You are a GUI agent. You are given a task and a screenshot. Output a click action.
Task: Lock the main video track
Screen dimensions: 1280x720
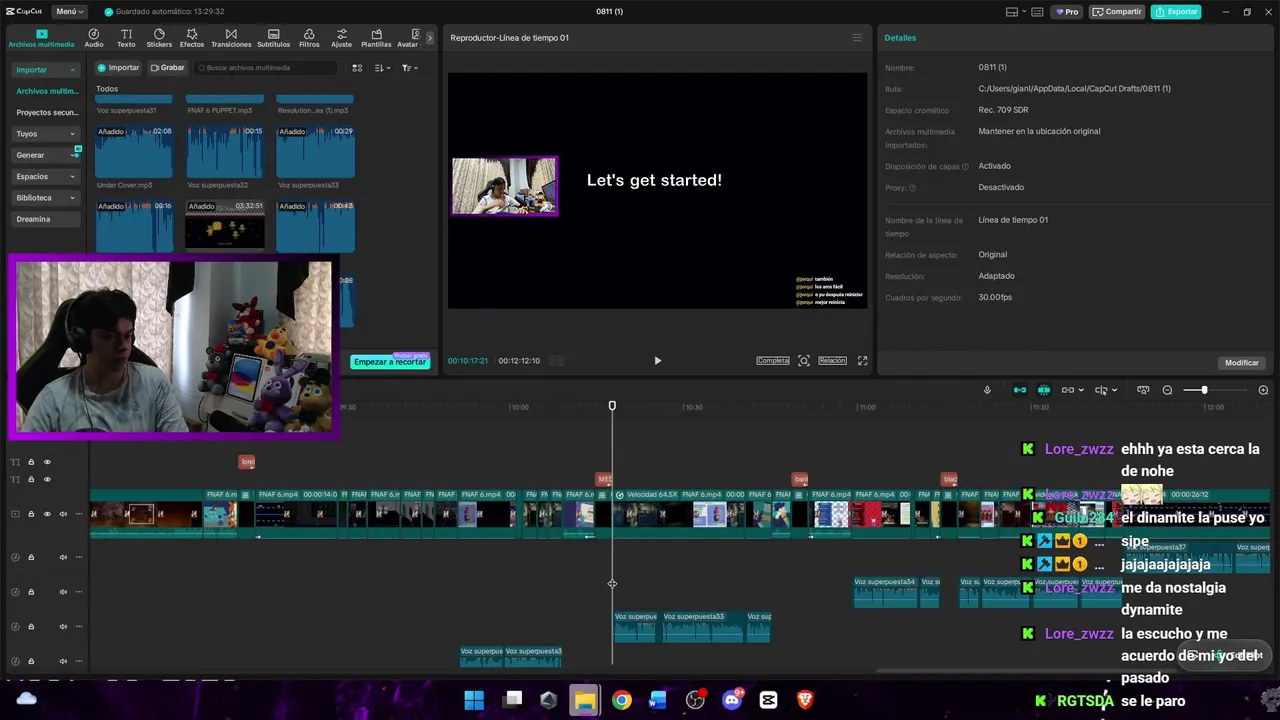(31, 514)
